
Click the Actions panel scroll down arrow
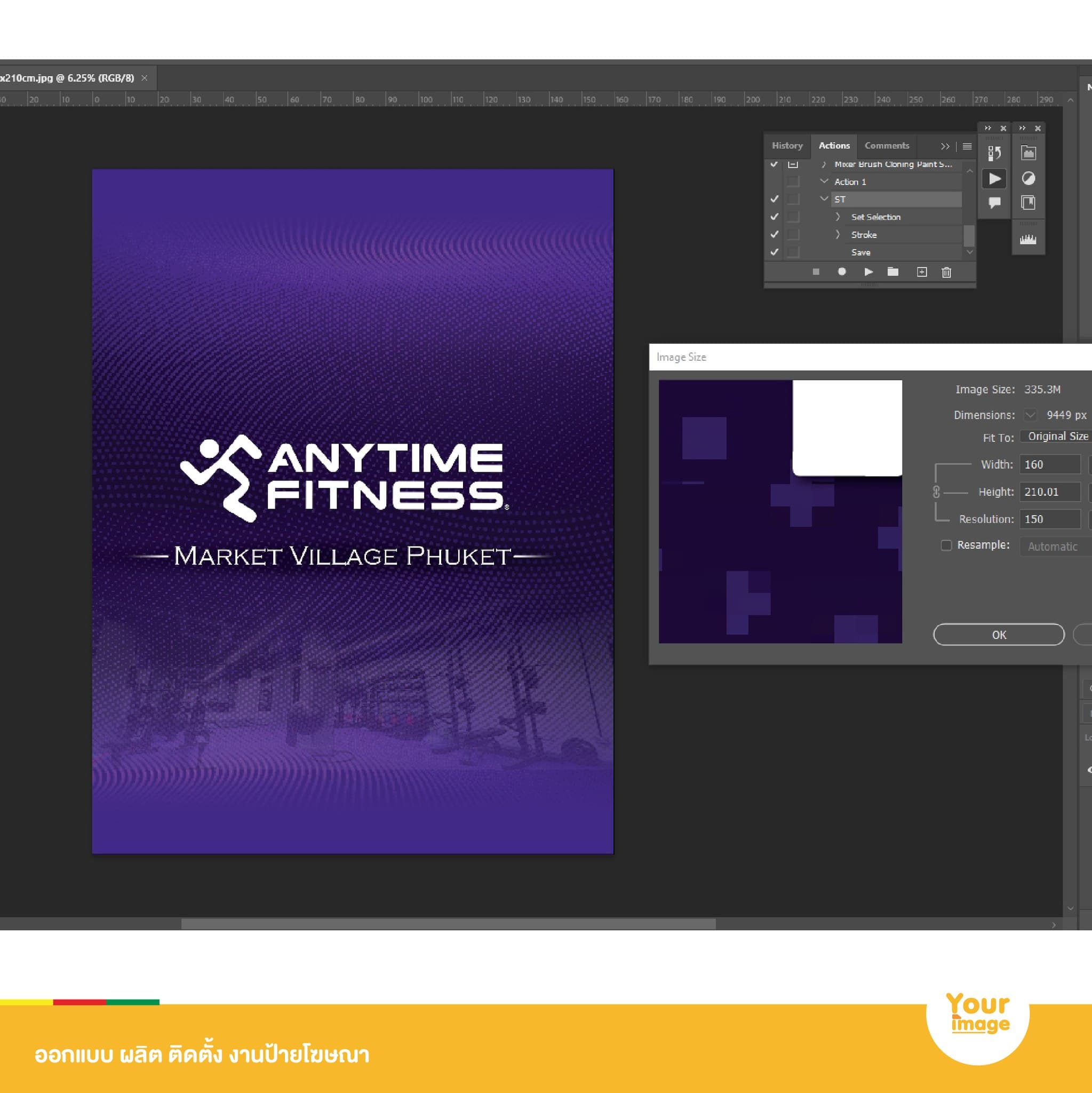pyautogui.click(x=969, y=252)
